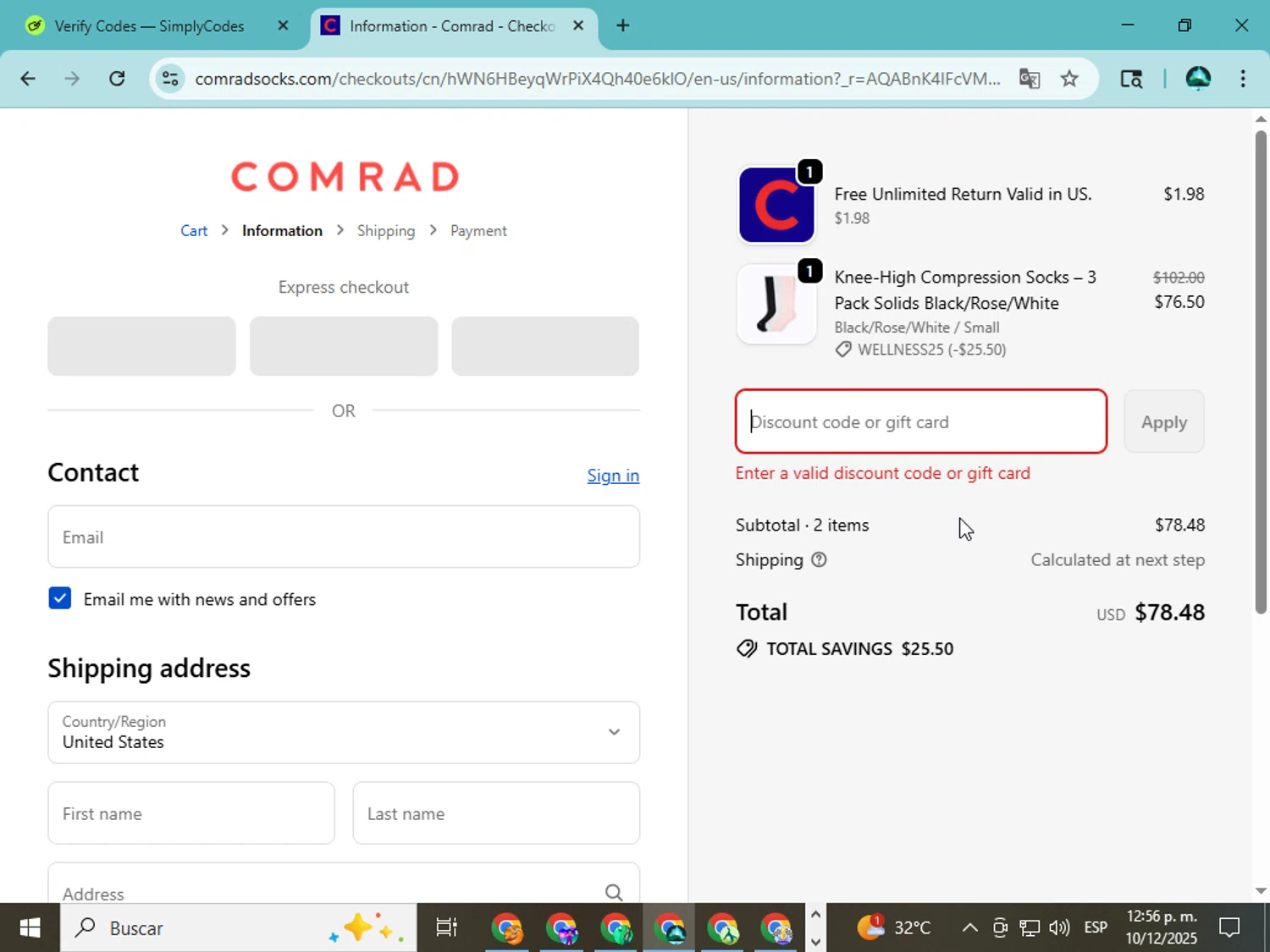Screen dimensions: 1270x952
Task: Focus the First name field
Action: 191,813
